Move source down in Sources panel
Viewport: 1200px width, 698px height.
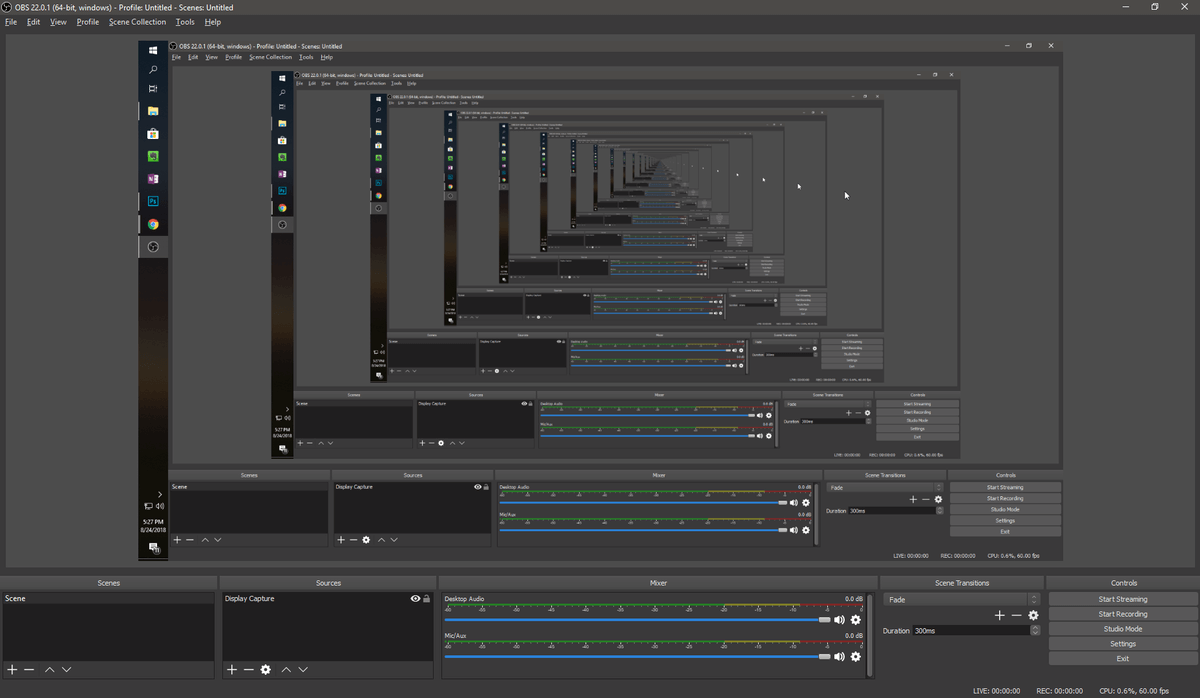pyautogui.click(x=303, y=669)
